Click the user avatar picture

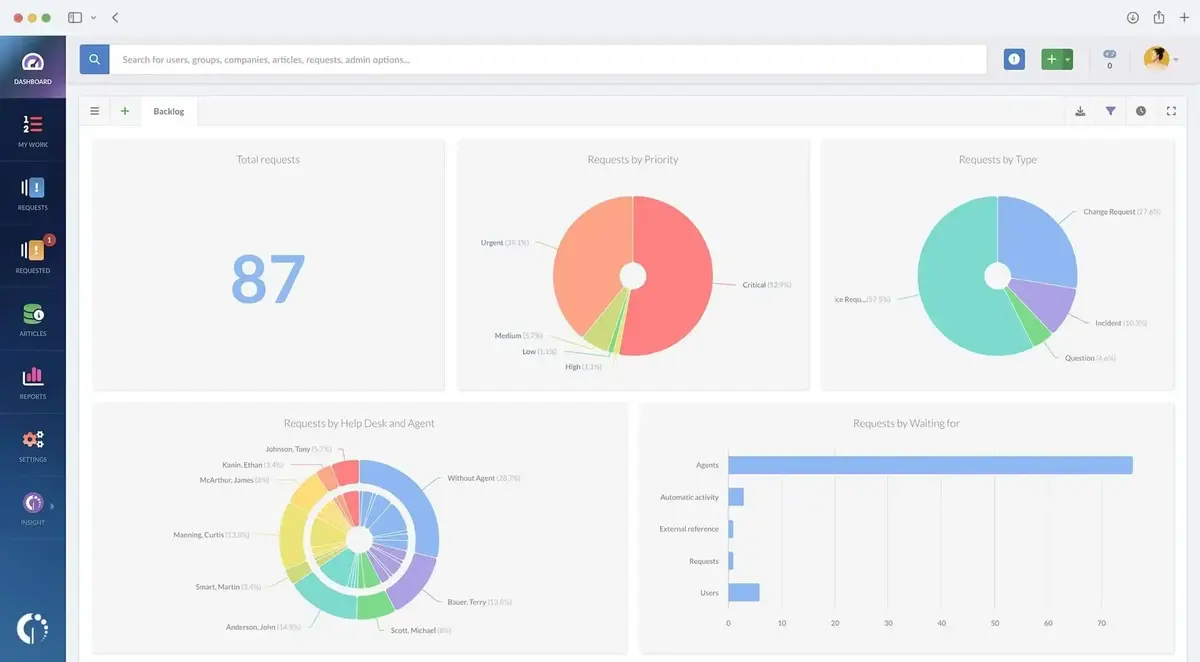(1155, 59)
